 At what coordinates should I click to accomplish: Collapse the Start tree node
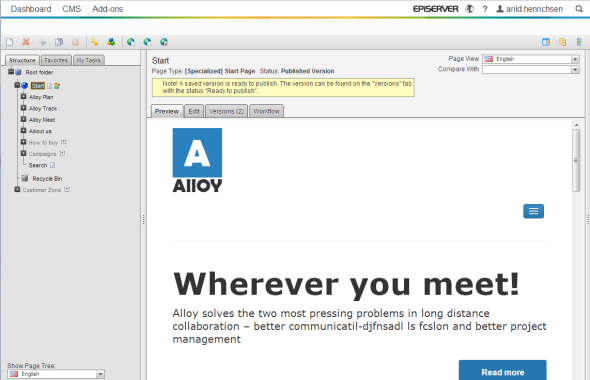[x=17, y=85]
